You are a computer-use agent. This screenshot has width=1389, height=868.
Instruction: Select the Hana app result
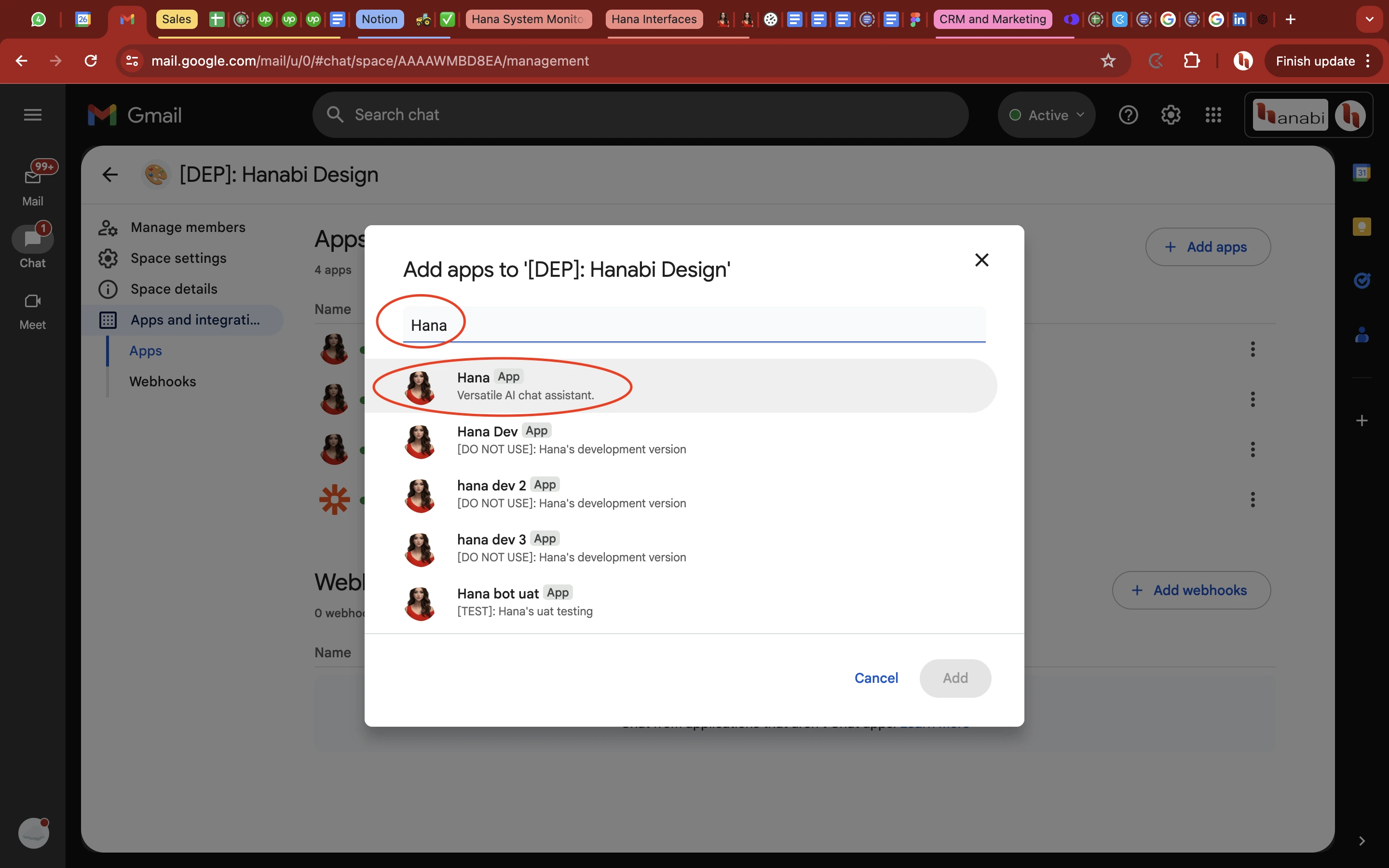(x=681, y=386)
